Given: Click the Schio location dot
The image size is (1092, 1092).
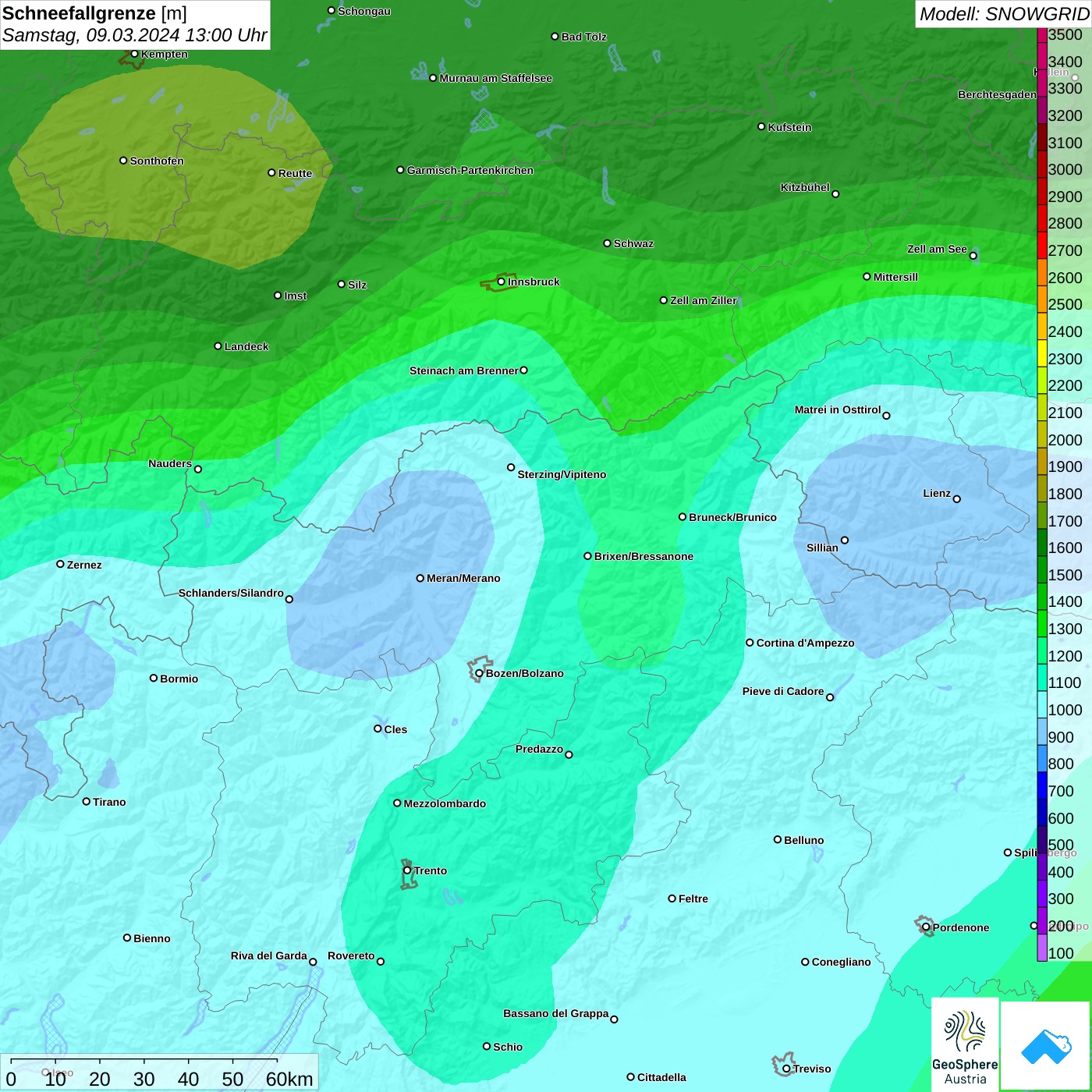Looking at the screenshot, I should point(487,1046).
